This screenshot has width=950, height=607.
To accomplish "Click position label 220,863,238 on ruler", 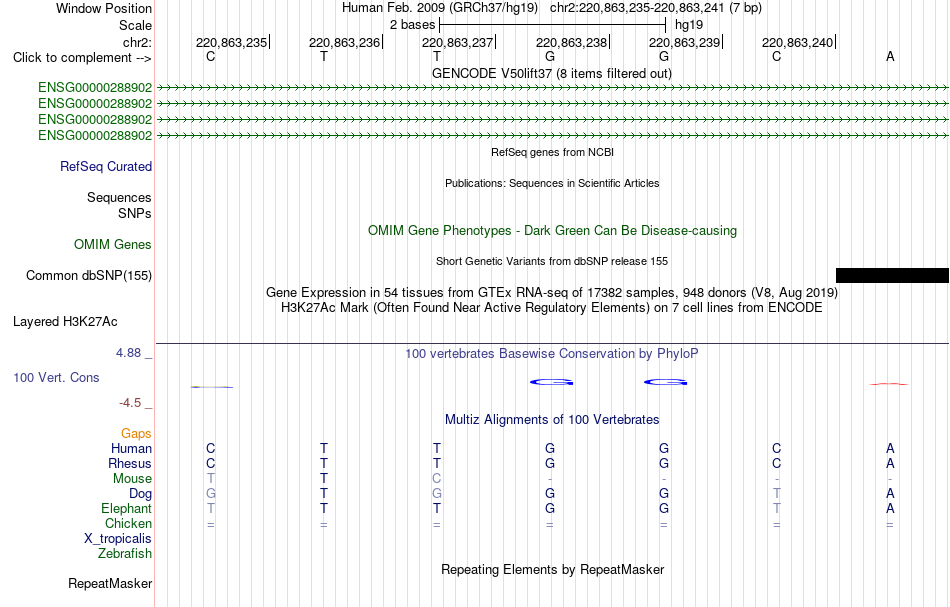I will pos(571,42).
